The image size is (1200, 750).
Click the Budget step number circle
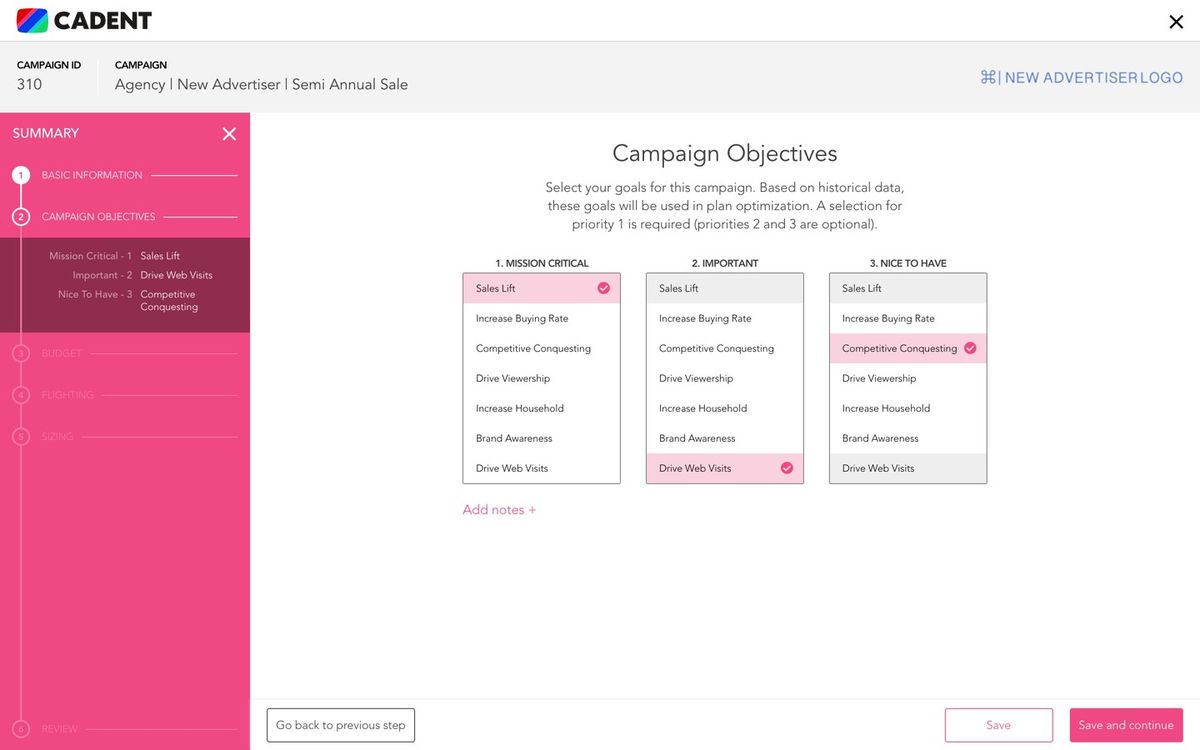tap(21, 353)
